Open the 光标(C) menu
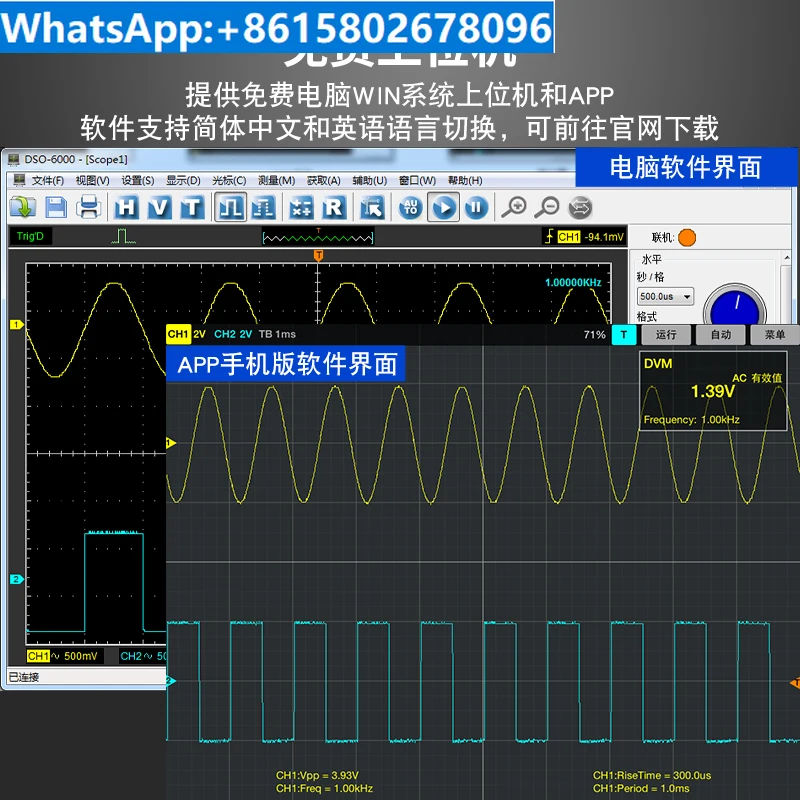This screenshot has height=800, width=800. [229, 180]
